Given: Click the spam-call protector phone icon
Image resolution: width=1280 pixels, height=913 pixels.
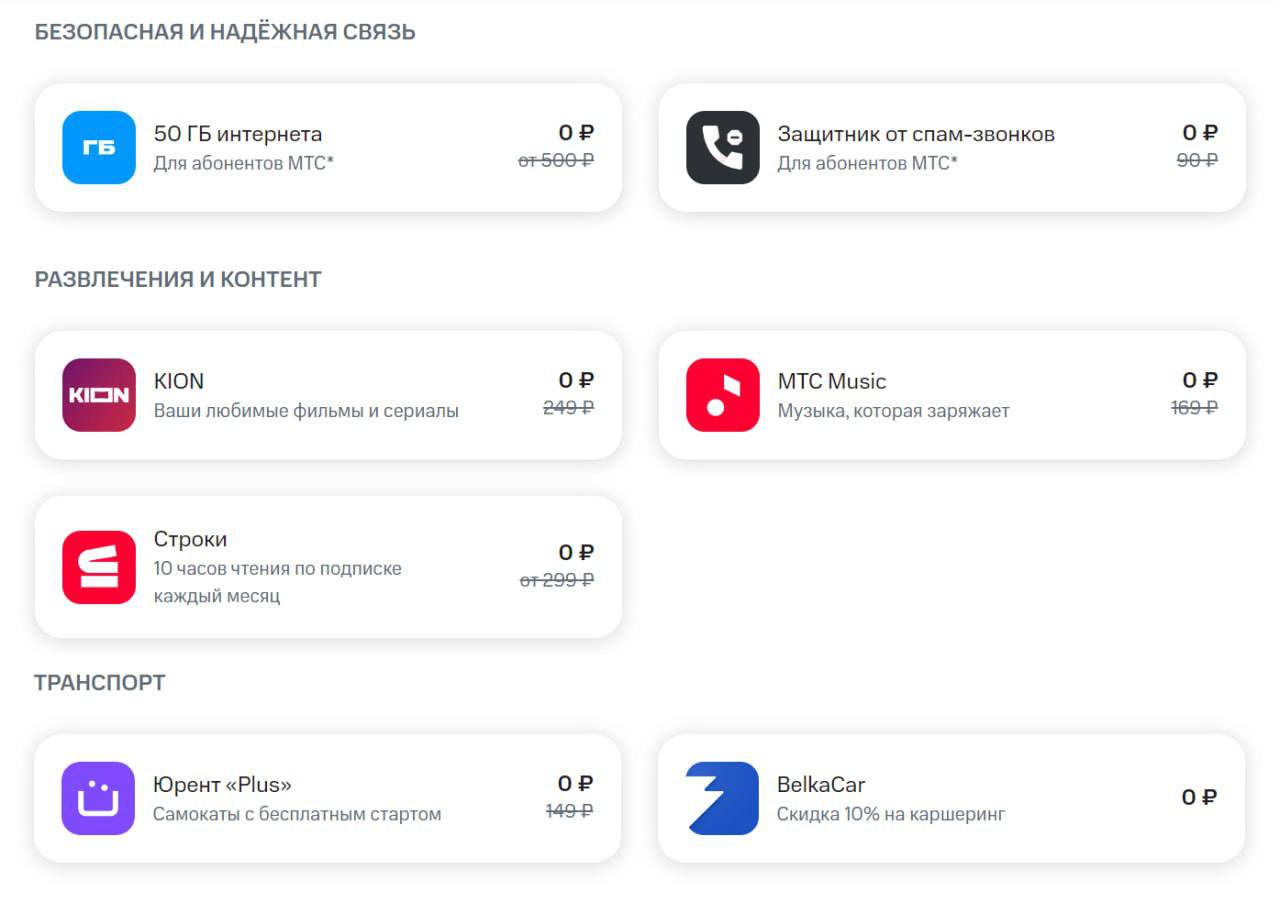Looking at the screenshot, I should tap(722, 147).
